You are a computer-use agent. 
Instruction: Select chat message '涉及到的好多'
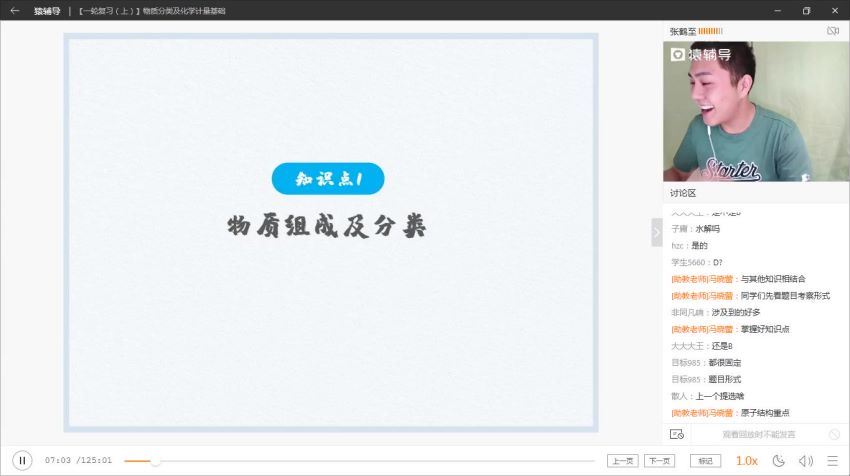(736, 312)
